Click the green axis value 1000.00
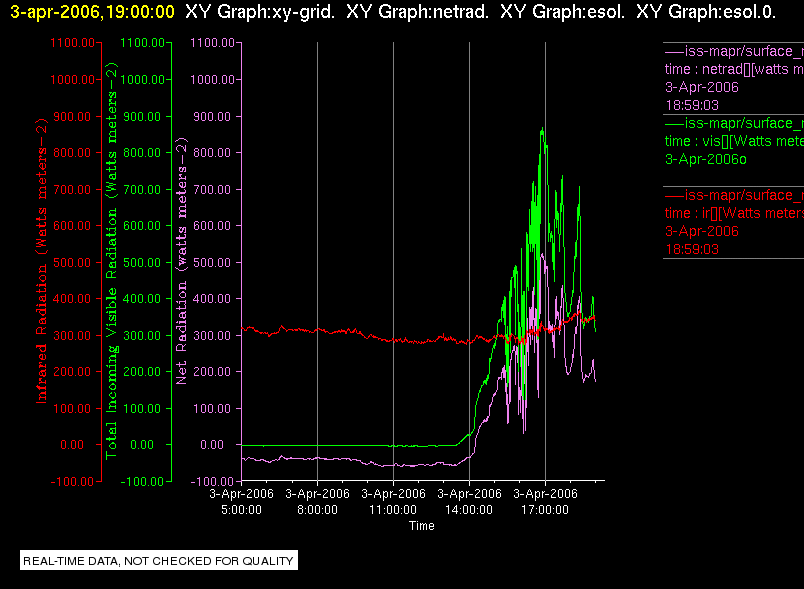The image size is (804, 589). point(142,79)
